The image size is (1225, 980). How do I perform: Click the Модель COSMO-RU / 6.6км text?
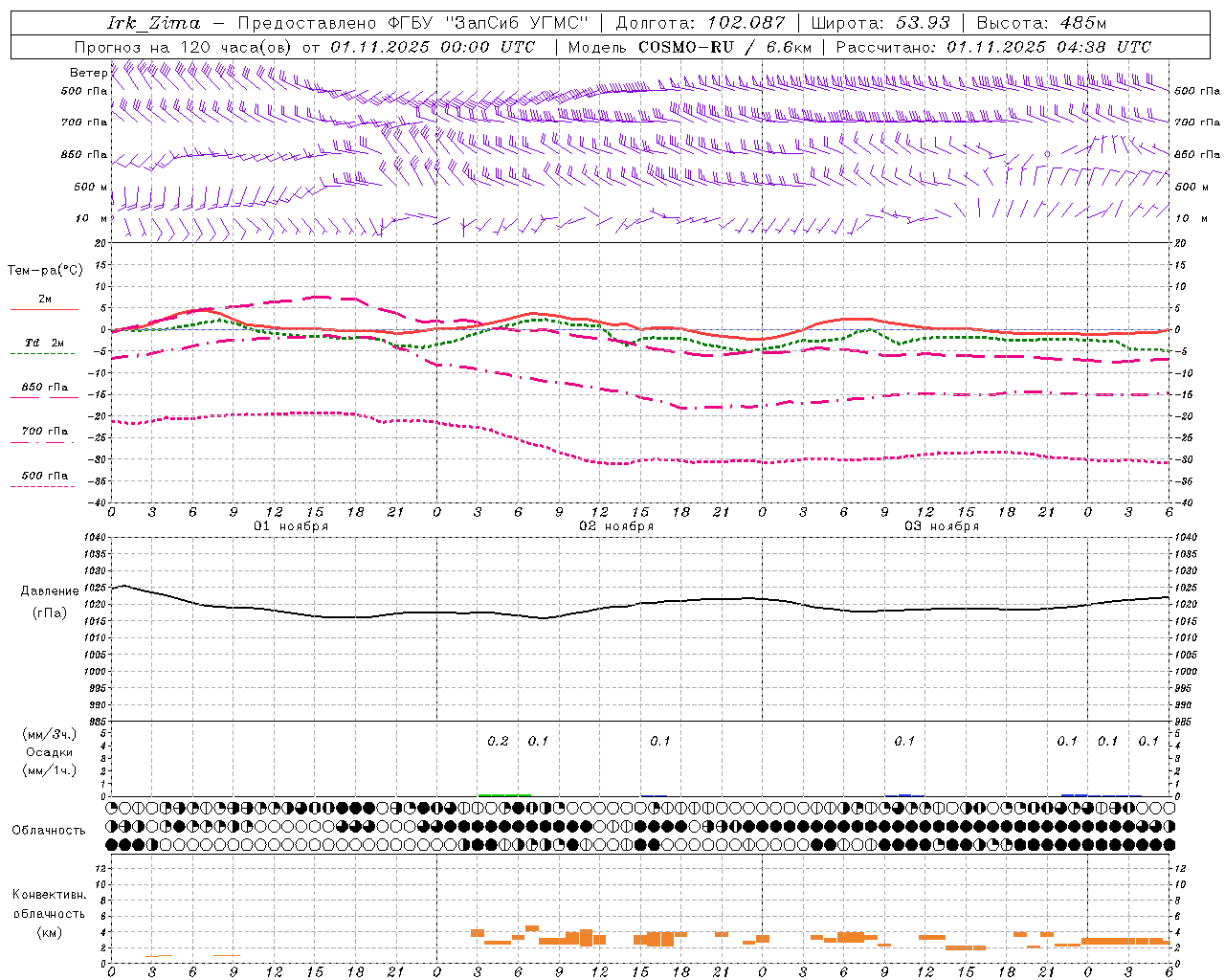[x=689, y=47]
